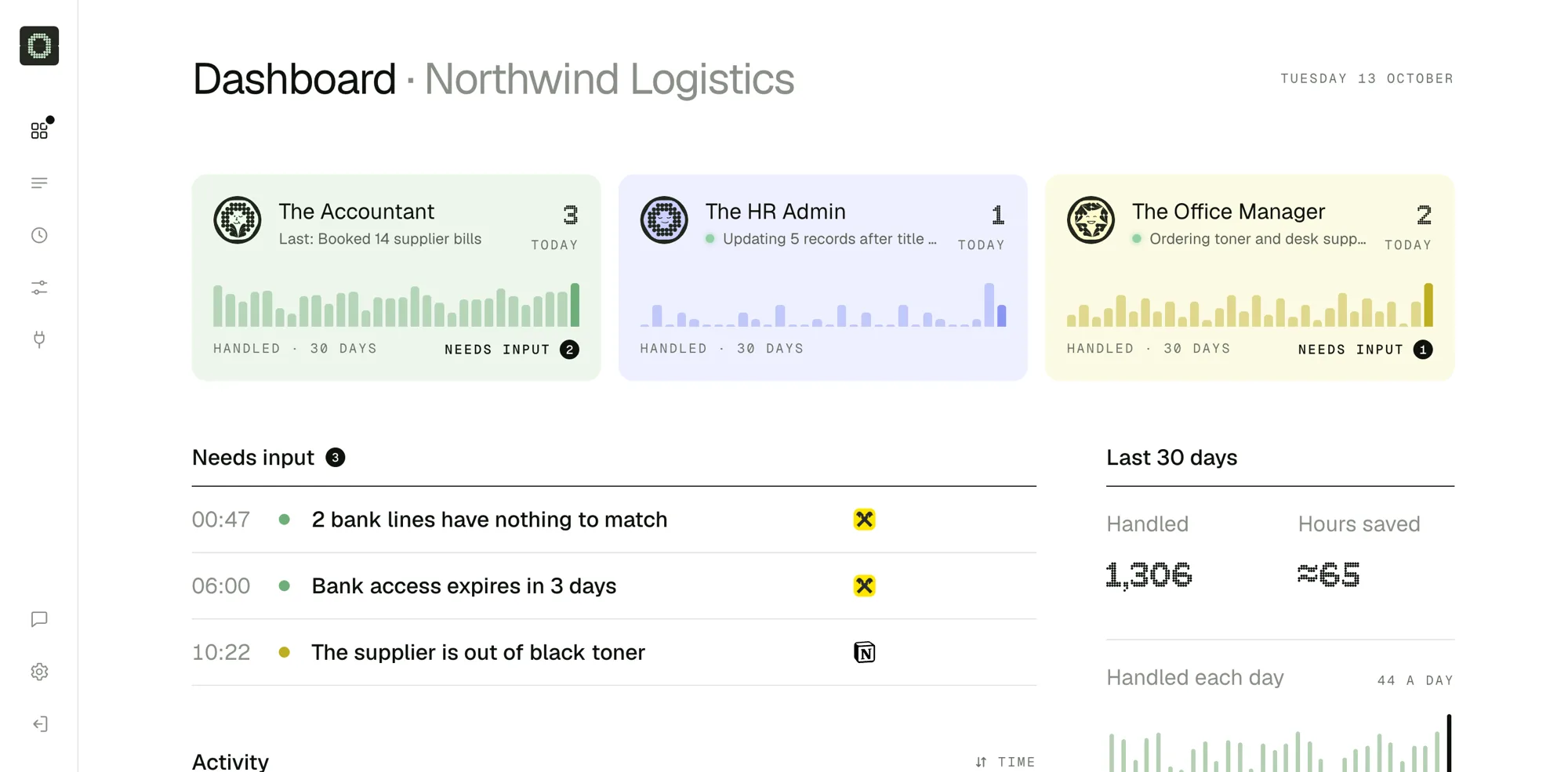Open The Accountant's NEEDS INPUT 2 badge
Image resolution: width=1568 pixels, height=772 pixels.
tap(512, 350)
